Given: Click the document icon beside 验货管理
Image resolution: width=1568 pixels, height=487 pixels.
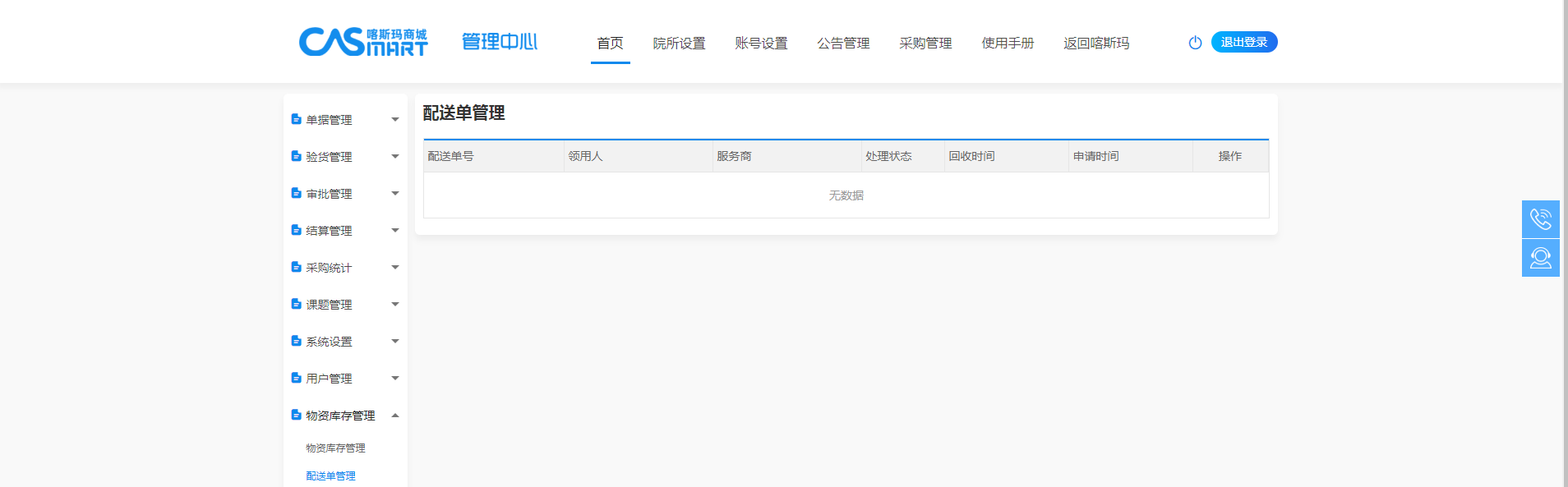Looking at the screenshot, I should 296,156.
